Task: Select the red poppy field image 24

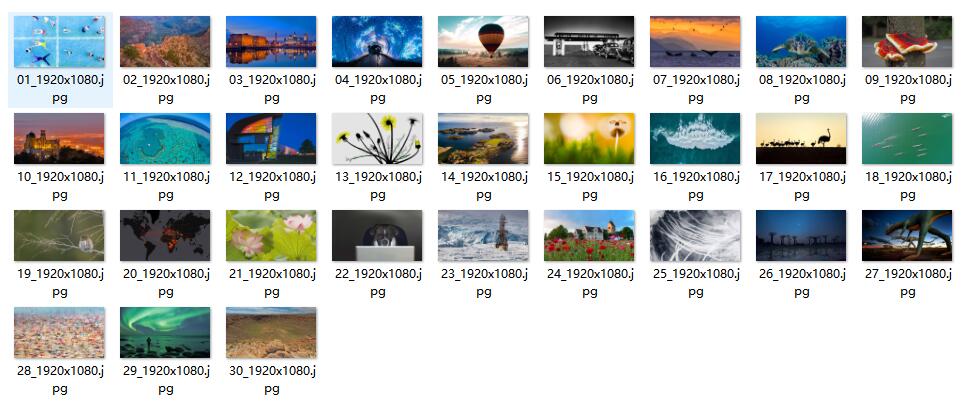Action: click(x=589, y=236)
